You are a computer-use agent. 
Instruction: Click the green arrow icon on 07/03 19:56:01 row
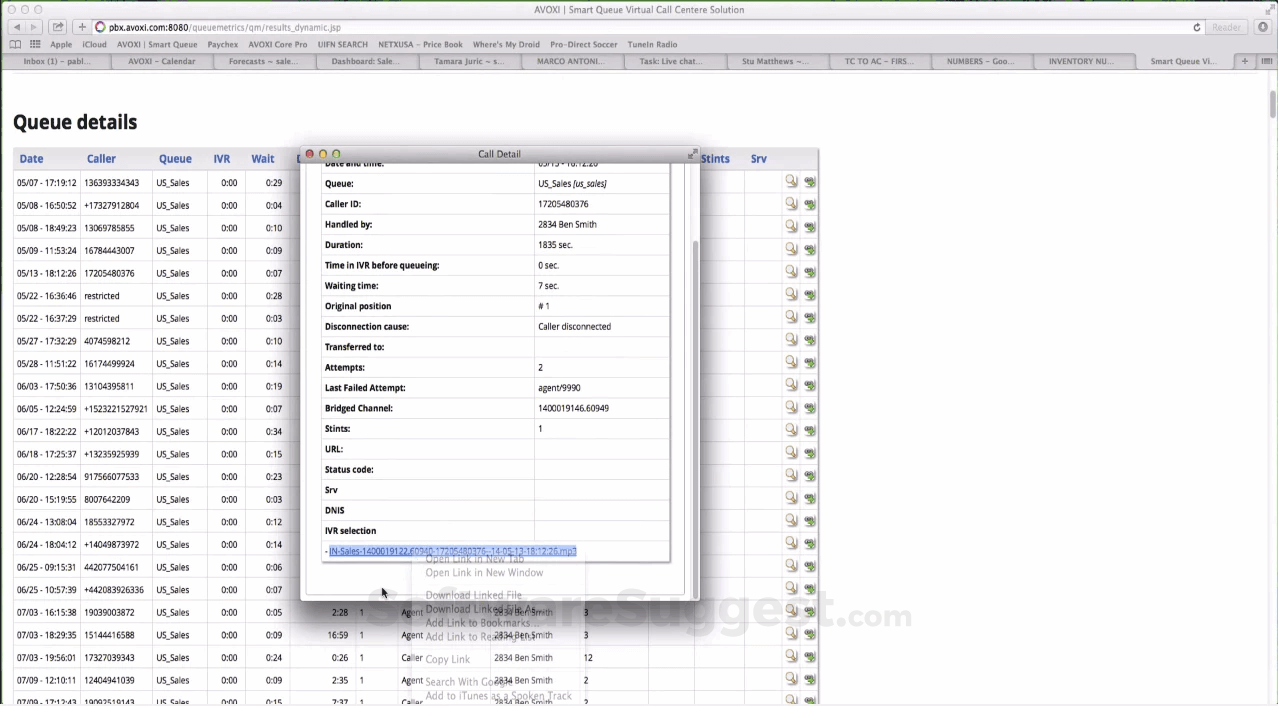coord(810,657)
